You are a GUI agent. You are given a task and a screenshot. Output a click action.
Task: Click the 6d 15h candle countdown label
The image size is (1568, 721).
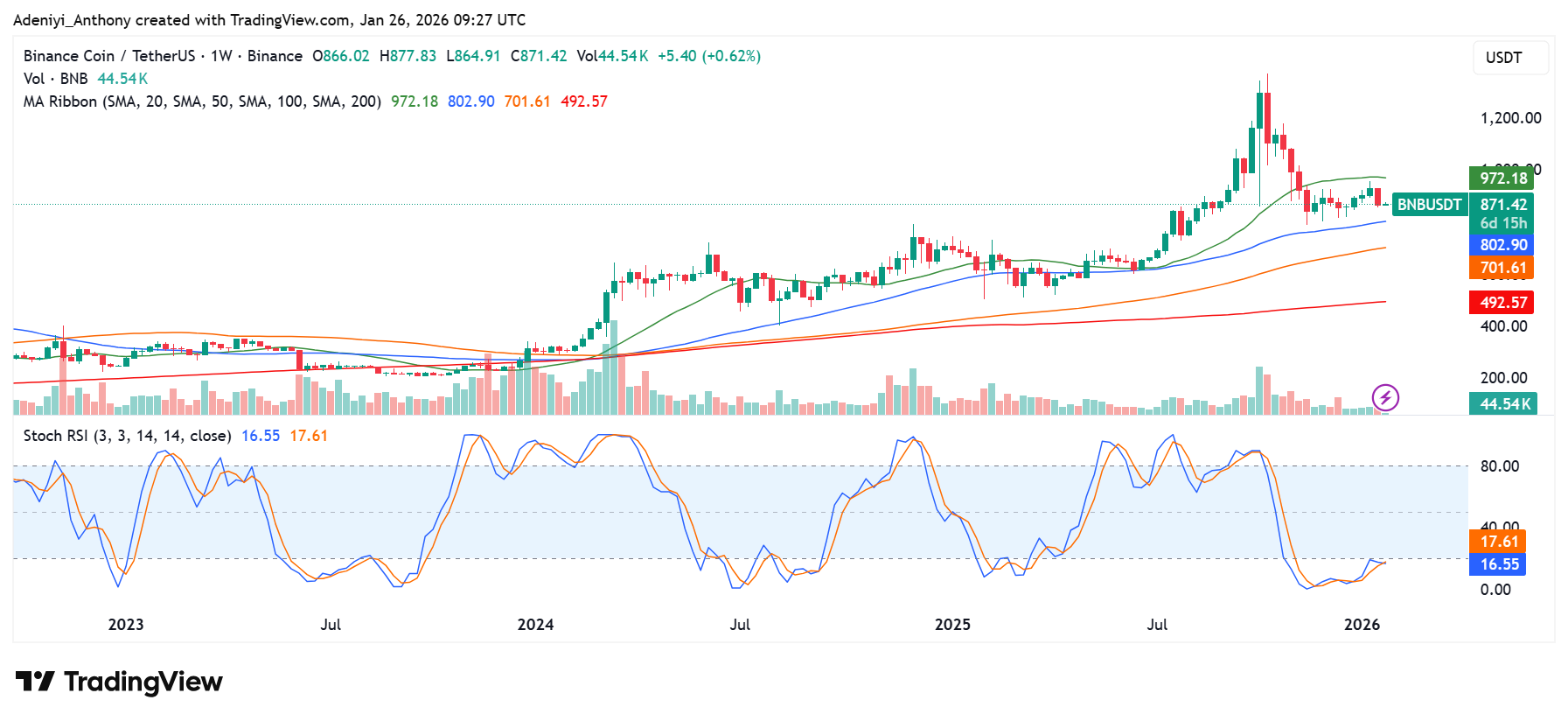coord(1502,224)
